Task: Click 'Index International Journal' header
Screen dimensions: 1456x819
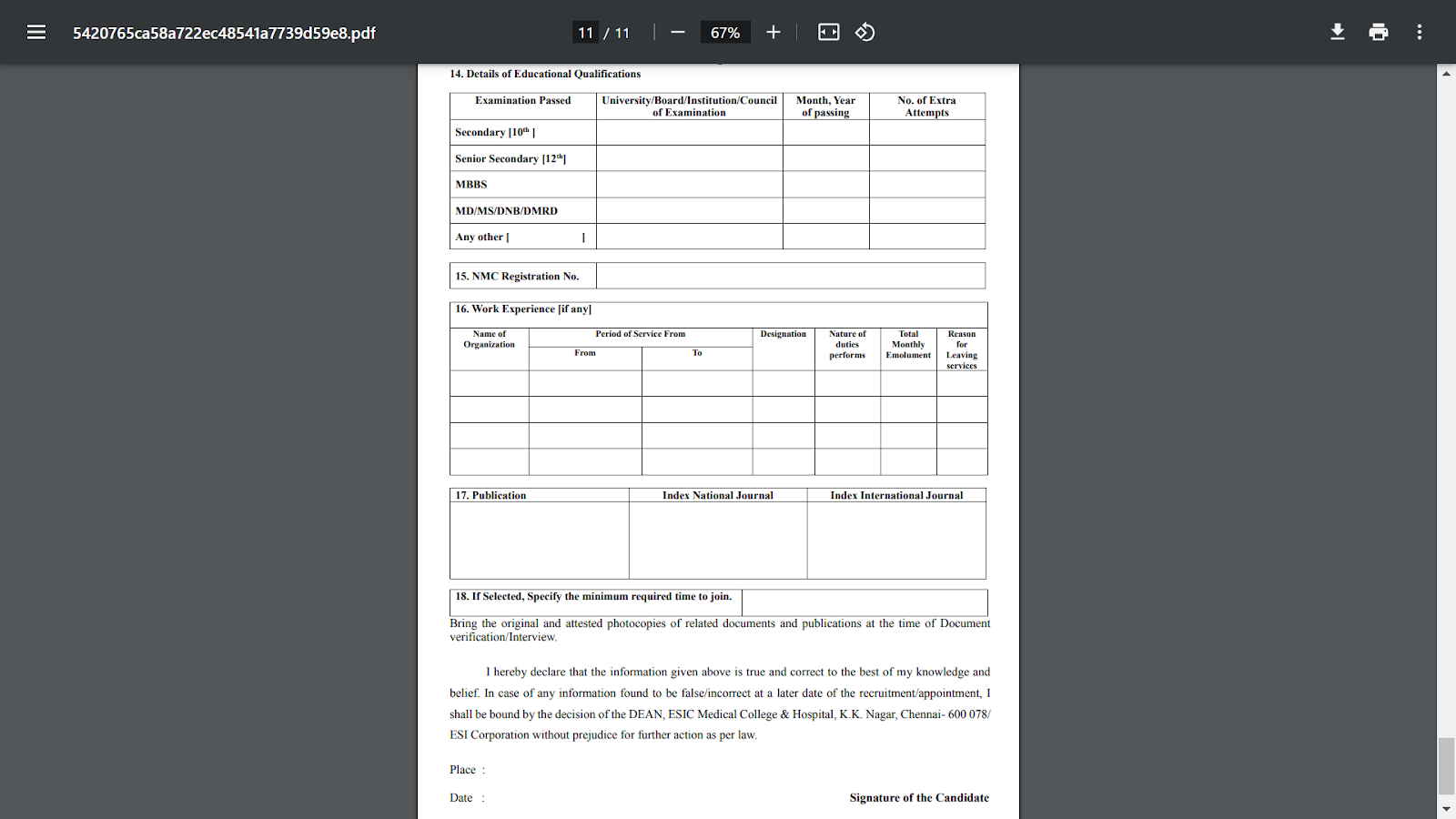Action: coord(896,495)
